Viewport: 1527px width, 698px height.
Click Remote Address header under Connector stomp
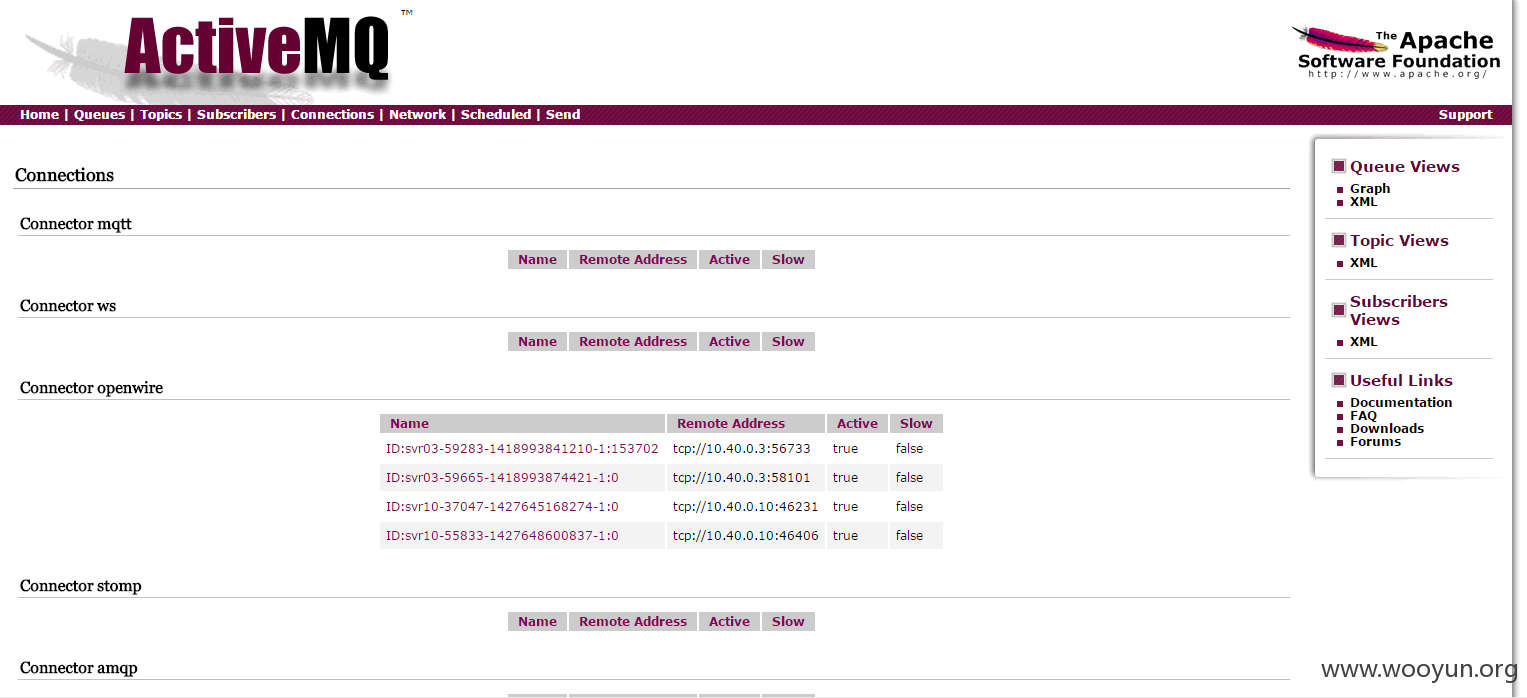[633, 621]
